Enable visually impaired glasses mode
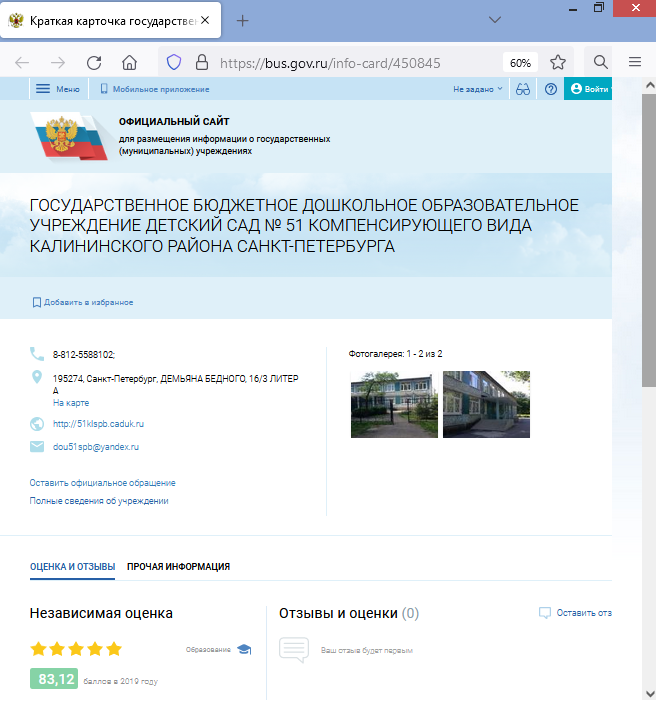 coord(523,89)
